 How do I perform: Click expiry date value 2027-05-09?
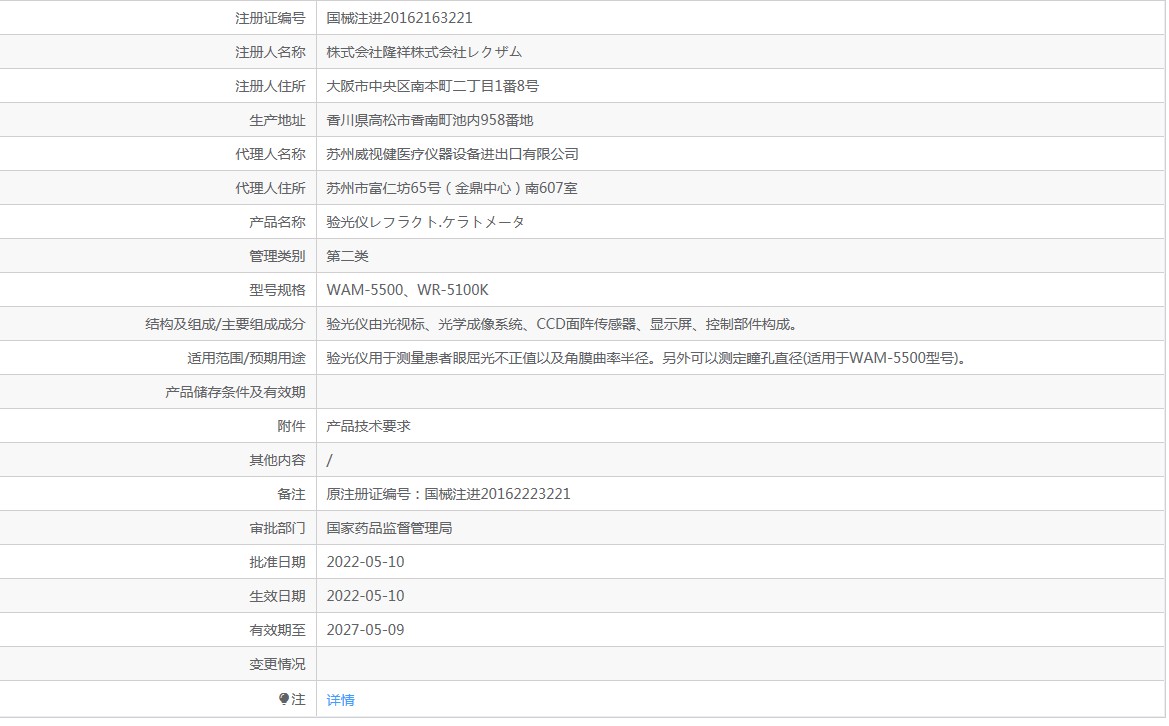pyautogui.click(x=365, y=630)
